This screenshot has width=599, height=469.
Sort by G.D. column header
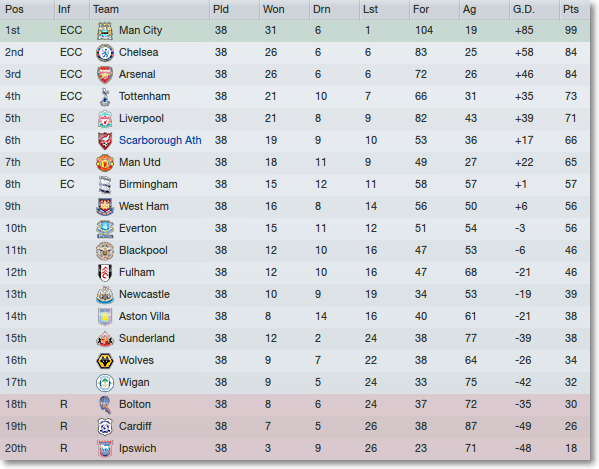523,9
